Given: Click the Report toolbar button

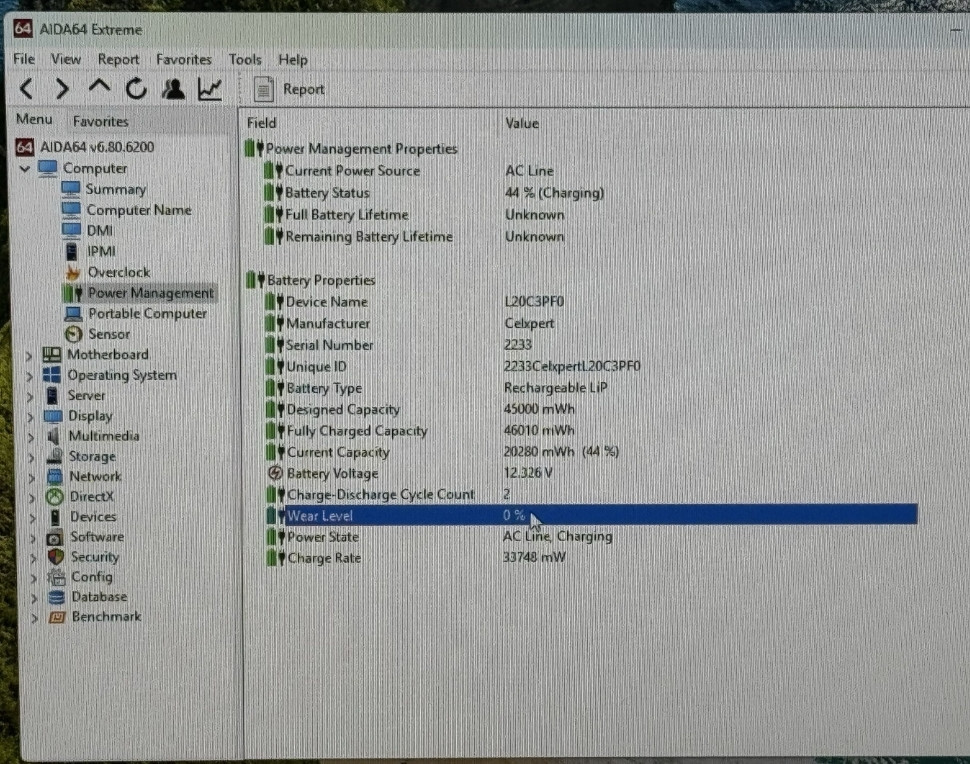Looking at the screenshot, I should tap(290, 89).
